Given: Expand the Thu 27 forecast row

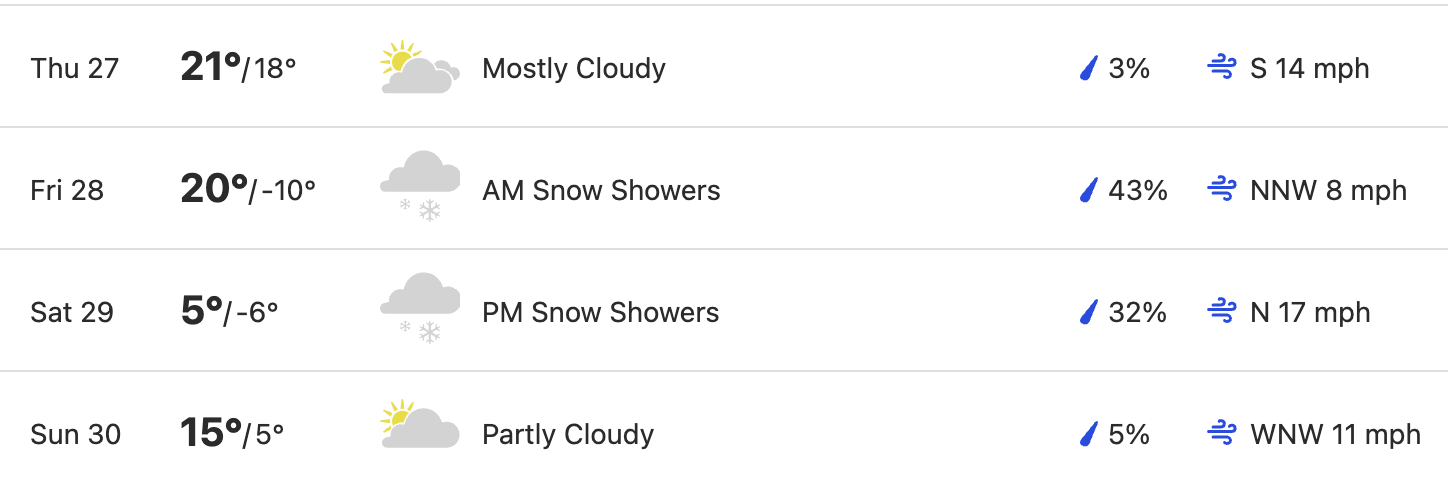Looking at the screenshot, I should 724,67.
